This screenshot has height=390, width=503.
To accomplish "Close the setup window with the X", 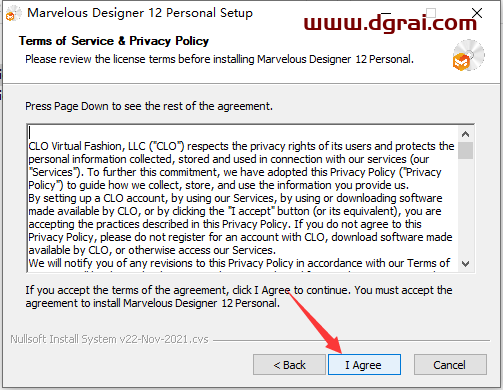I will [x=477, y=13].
